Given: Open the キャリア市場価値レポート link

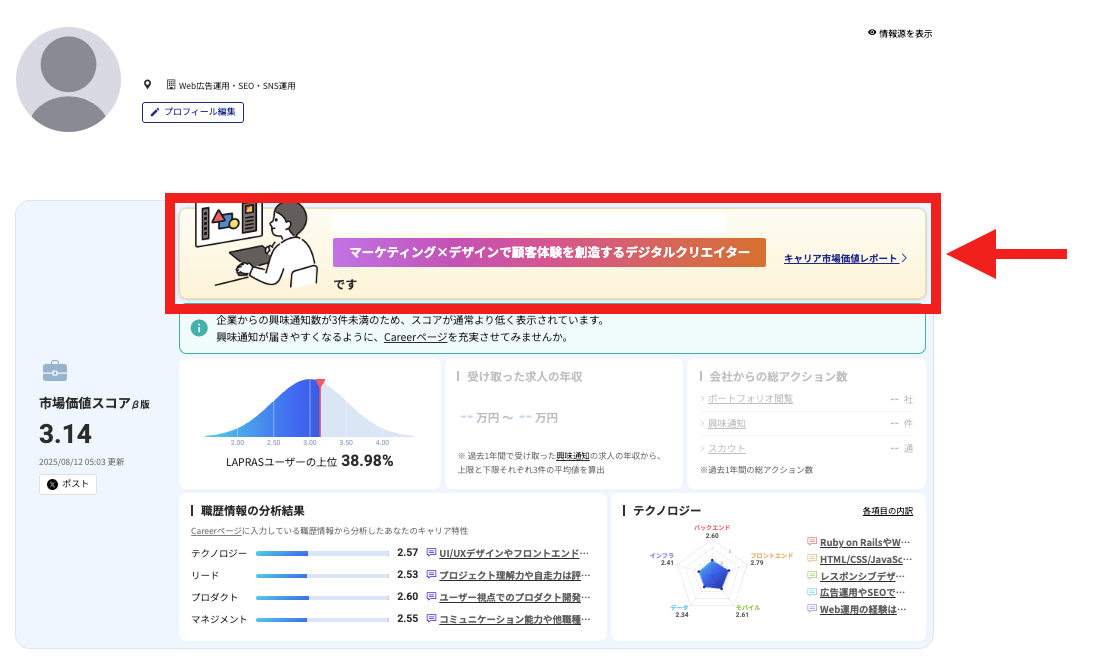Looking at the screenshot, I should (x=840, y=258).
